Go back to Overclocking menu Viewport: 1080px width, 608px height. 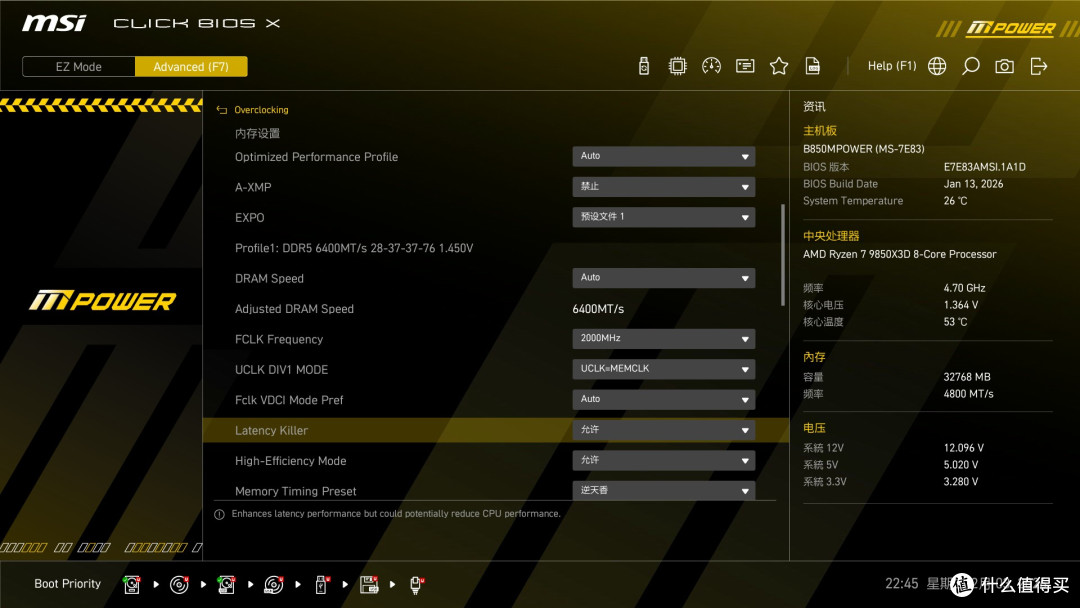tap(261, 110)
